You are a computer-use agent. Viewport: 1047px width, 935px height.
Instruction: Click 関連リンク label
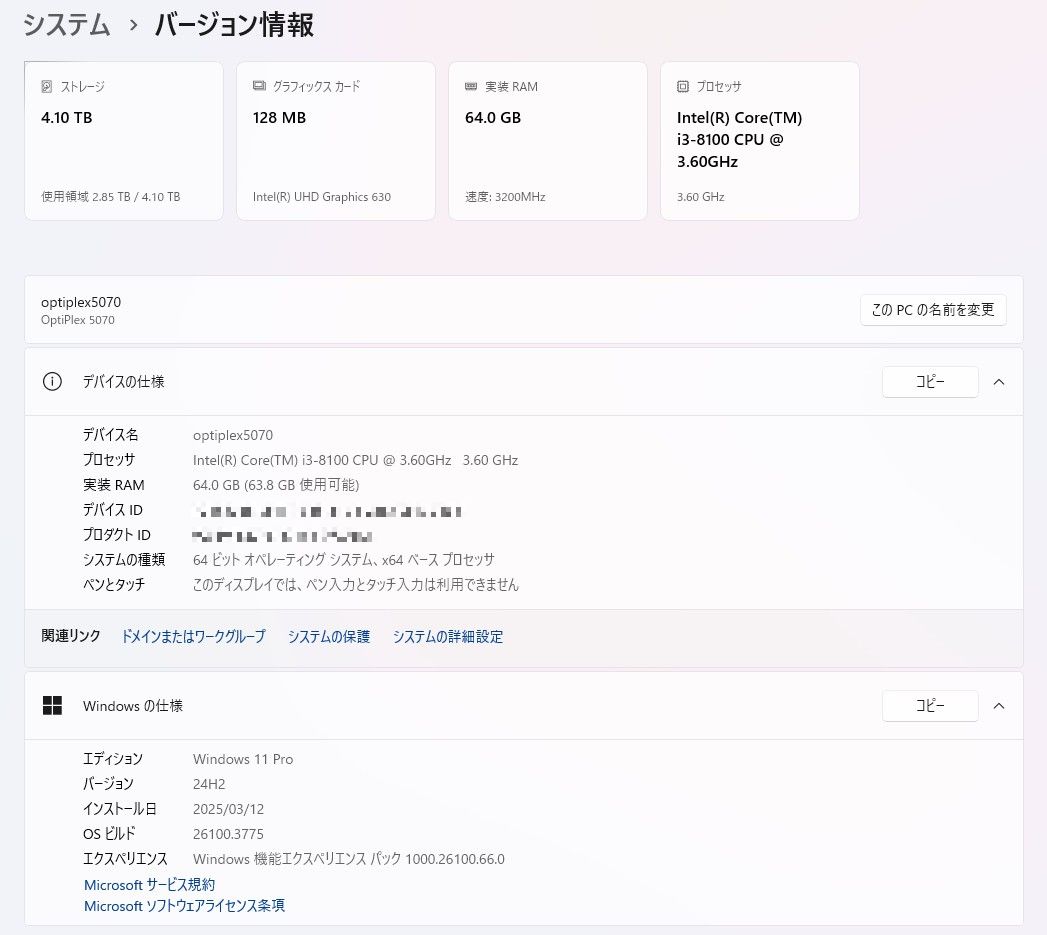click(x=71, y=636)
